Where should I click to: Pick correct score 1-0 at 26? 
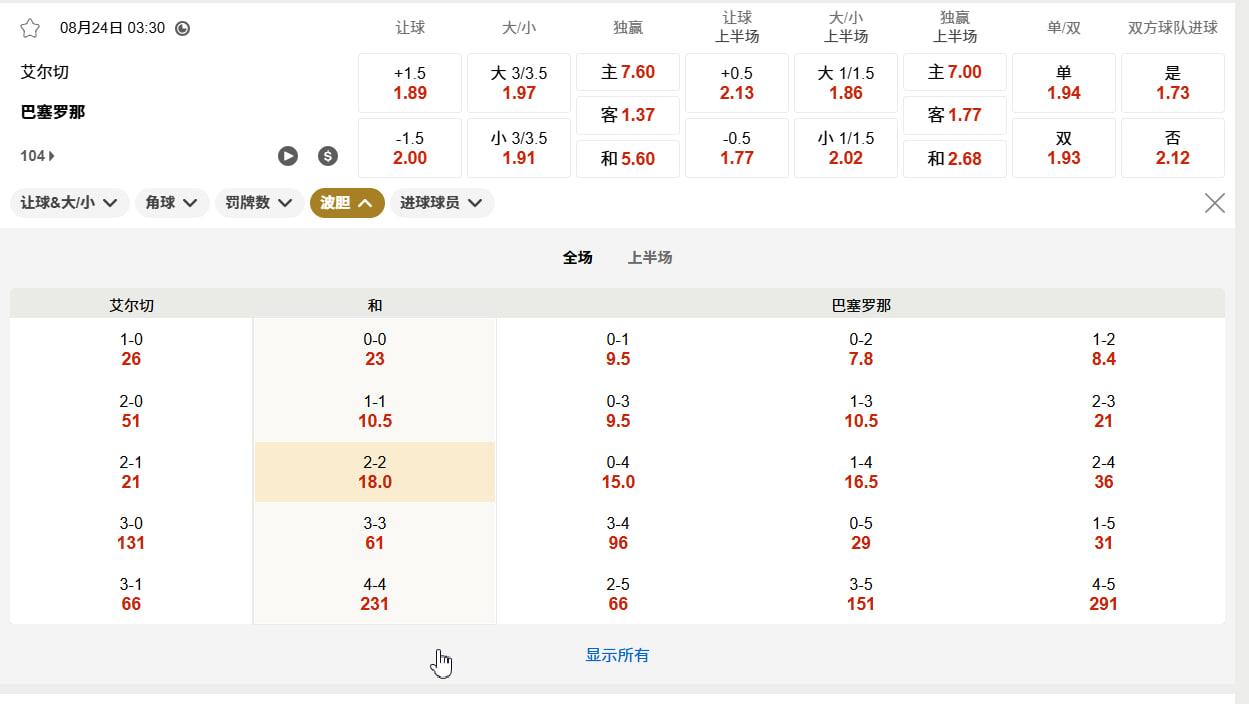click(x=131, y=349)
